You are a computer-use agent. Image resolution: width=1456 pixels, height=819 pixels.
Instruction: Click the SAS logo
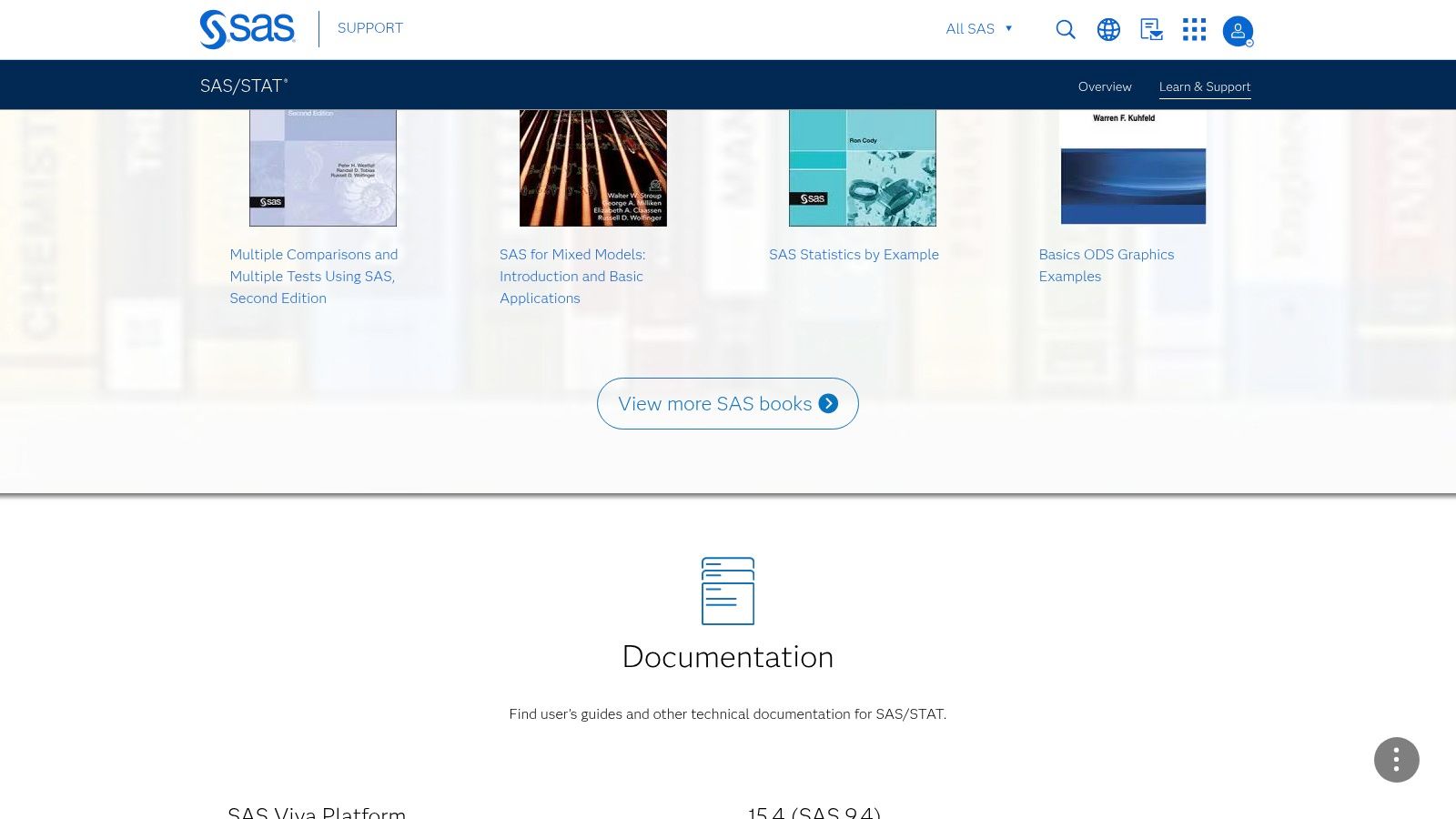[248, 29]
